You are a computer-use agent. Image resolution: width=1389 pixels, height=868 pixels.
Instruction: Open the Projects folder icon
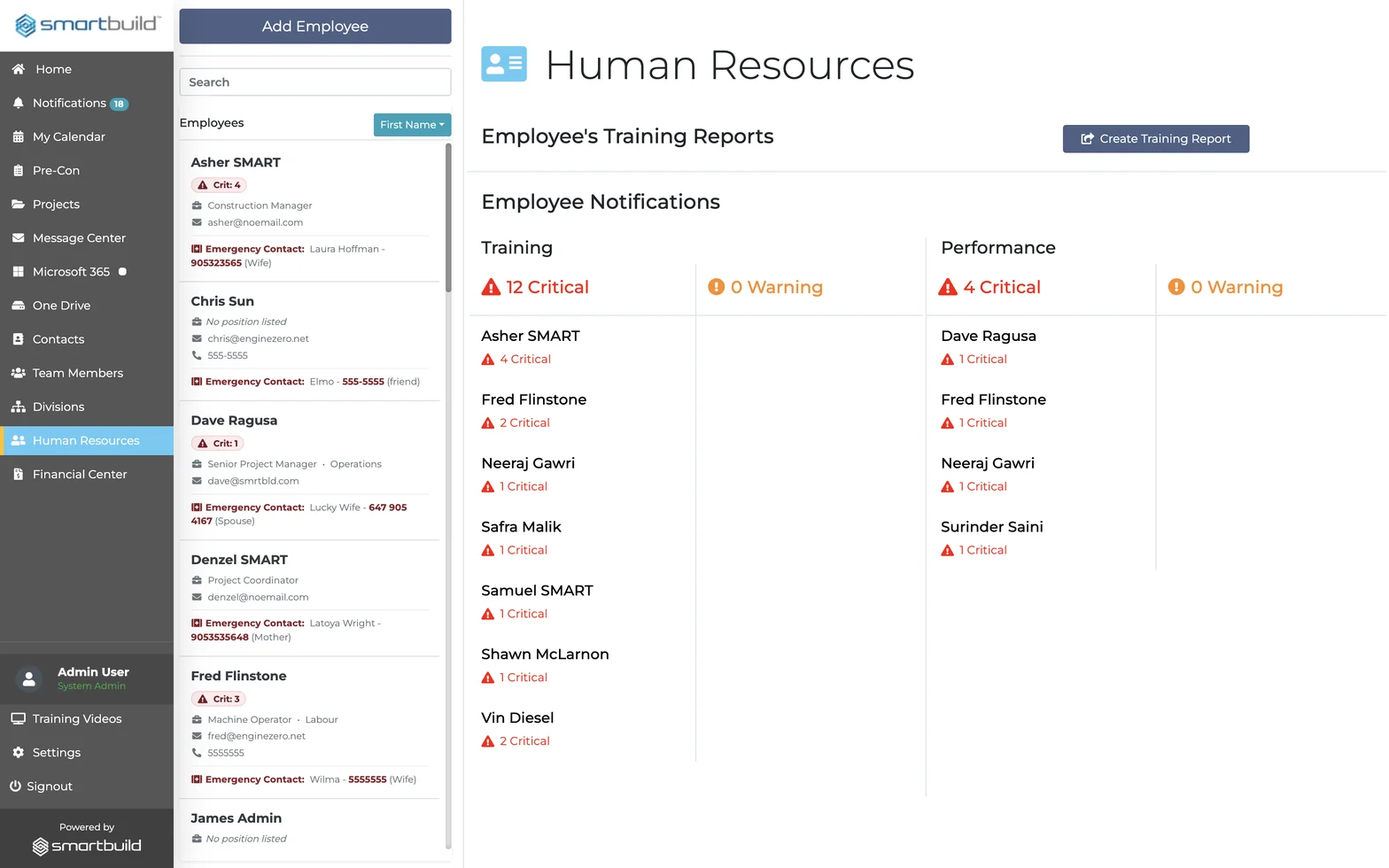coord(18,204)
